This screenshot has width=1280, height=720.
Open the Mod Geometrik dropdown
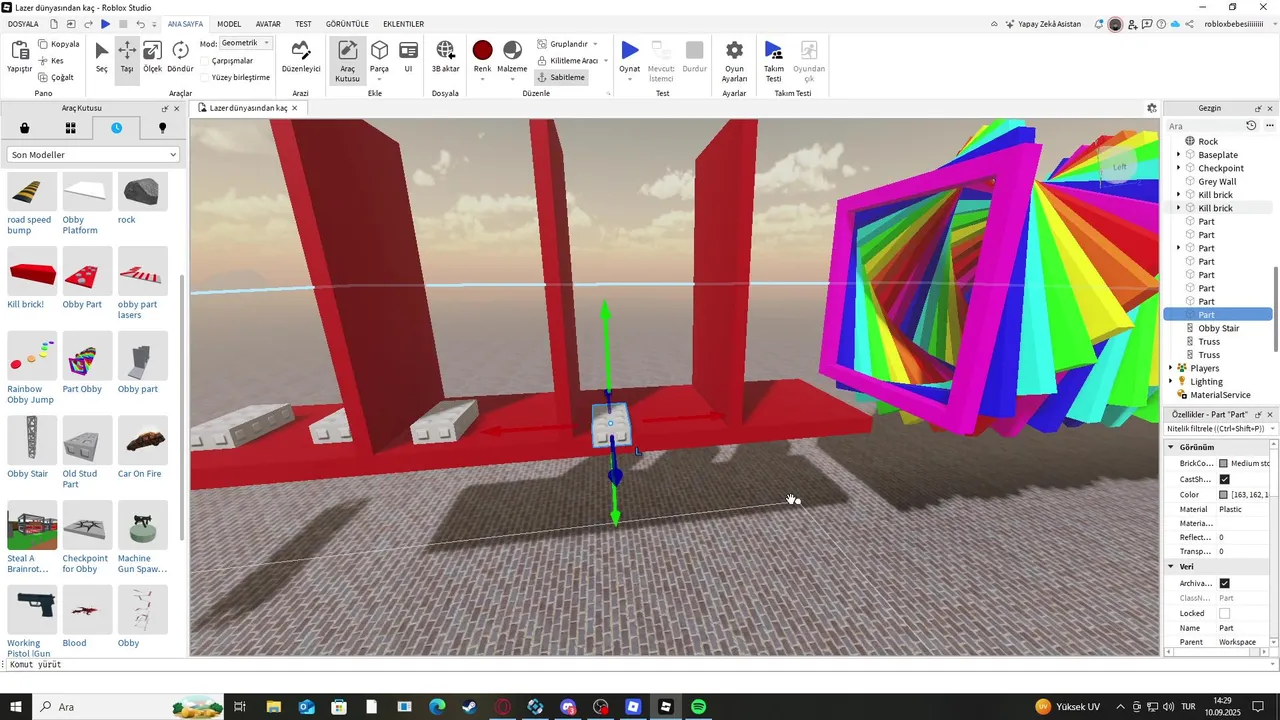[x=246, y=43]
